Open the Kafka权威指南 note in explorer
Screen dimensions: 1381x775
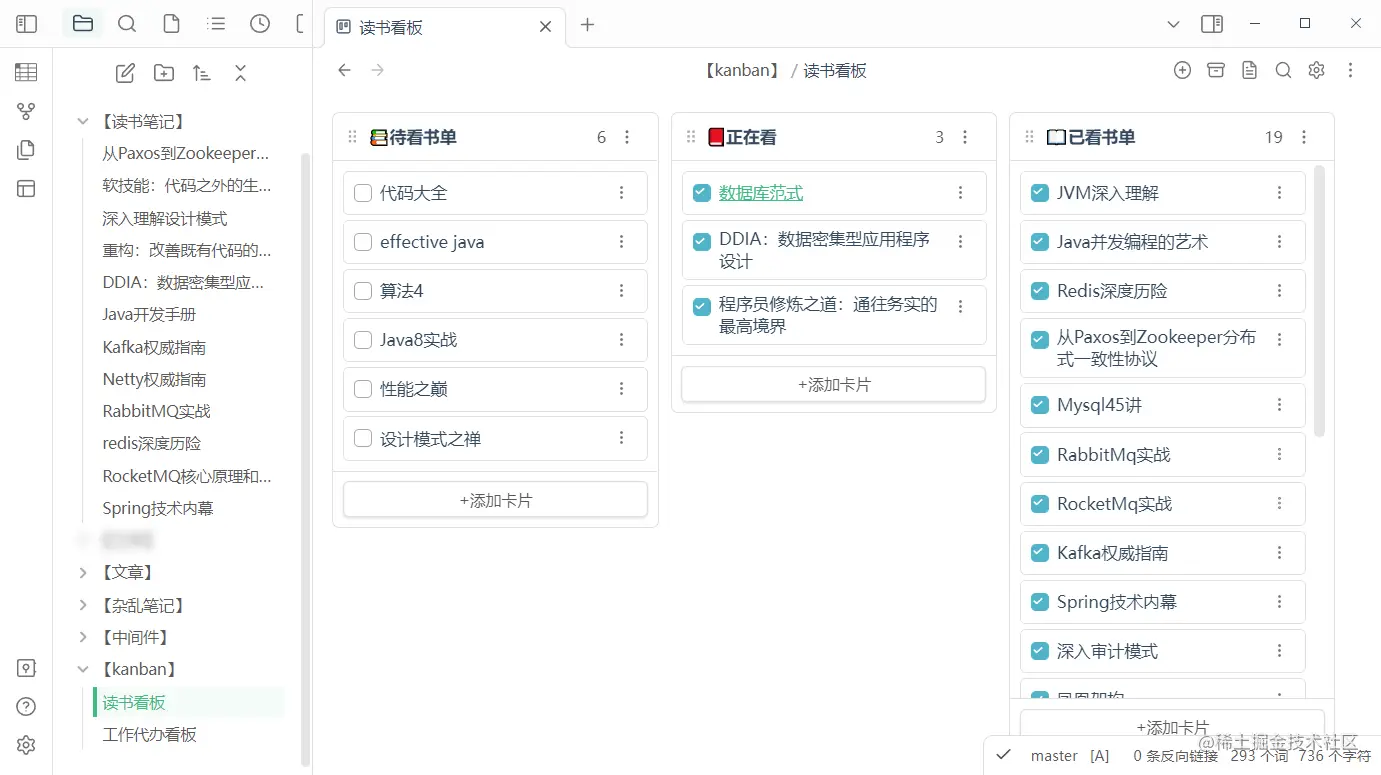point(154,347)
